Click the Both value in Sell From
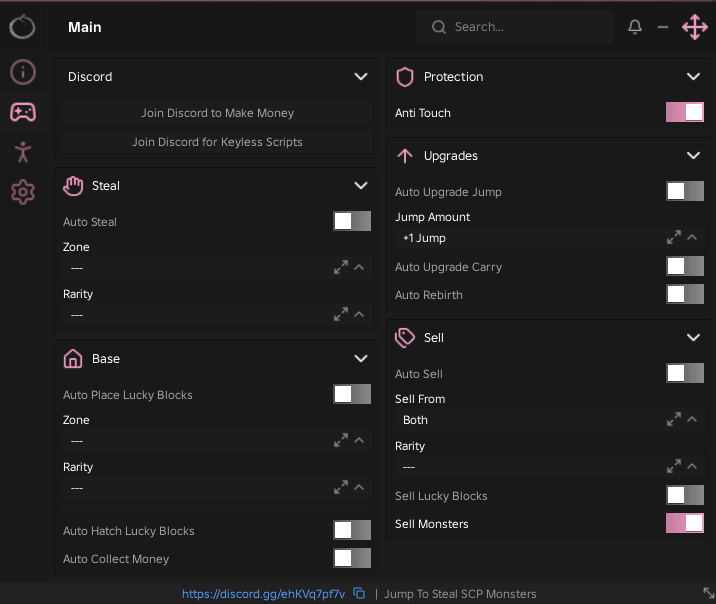Image resolution: width=716 pixels, height=604 pixels. click(415, 420)
